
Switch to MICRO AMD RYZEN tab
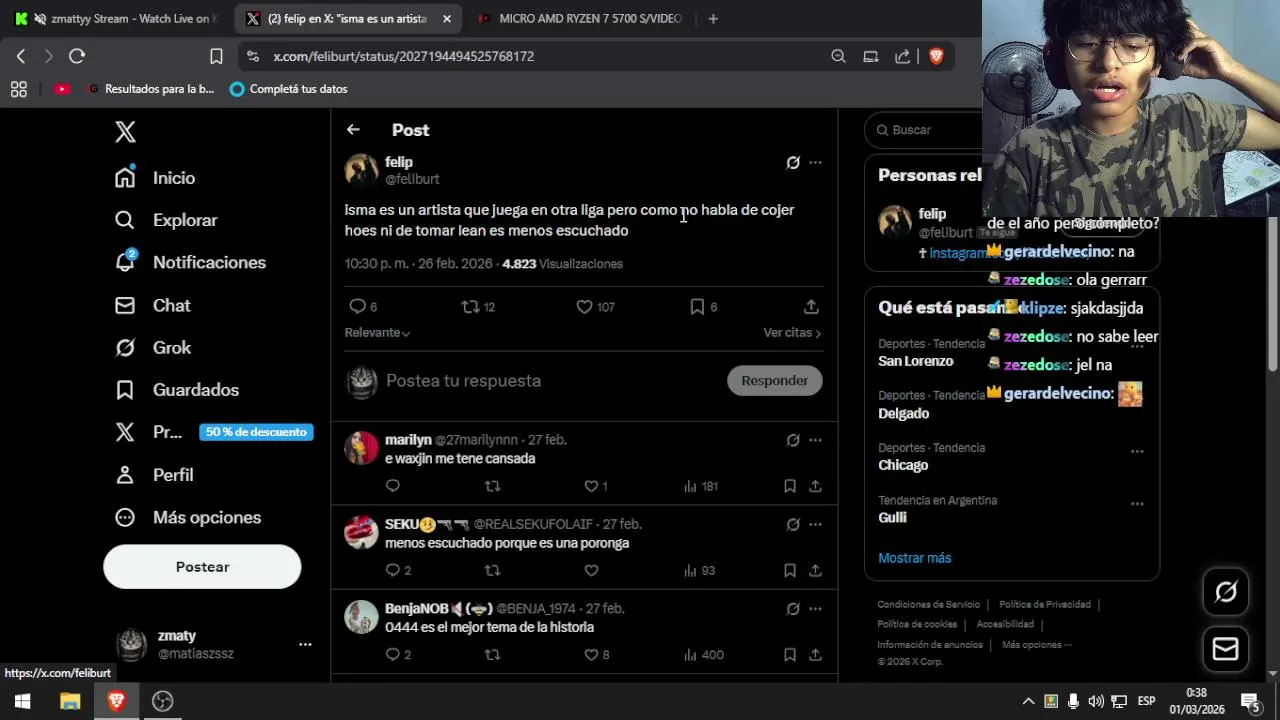coord(580,18)
